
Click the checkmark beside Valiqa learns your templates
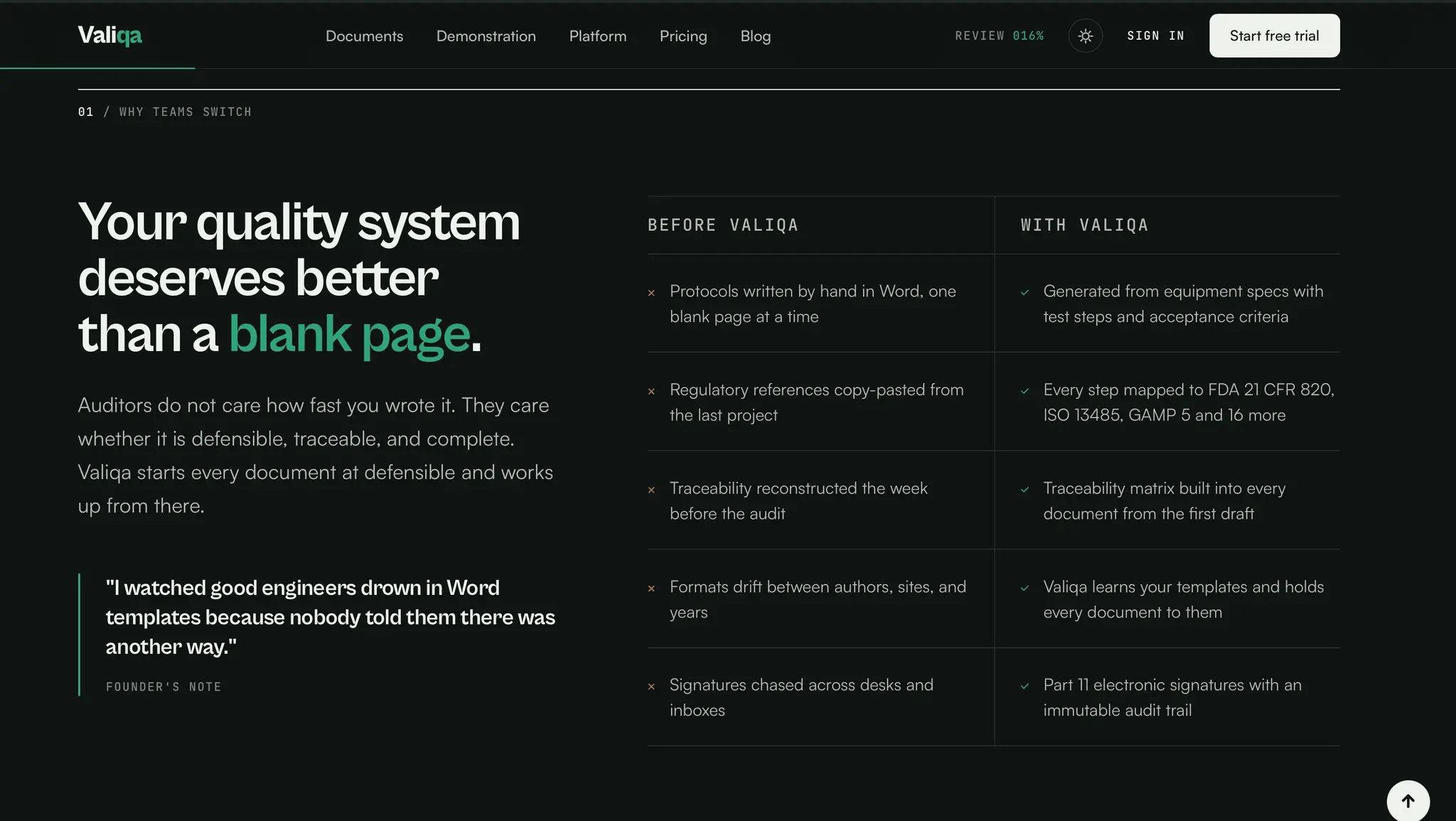click(1025, 588)
